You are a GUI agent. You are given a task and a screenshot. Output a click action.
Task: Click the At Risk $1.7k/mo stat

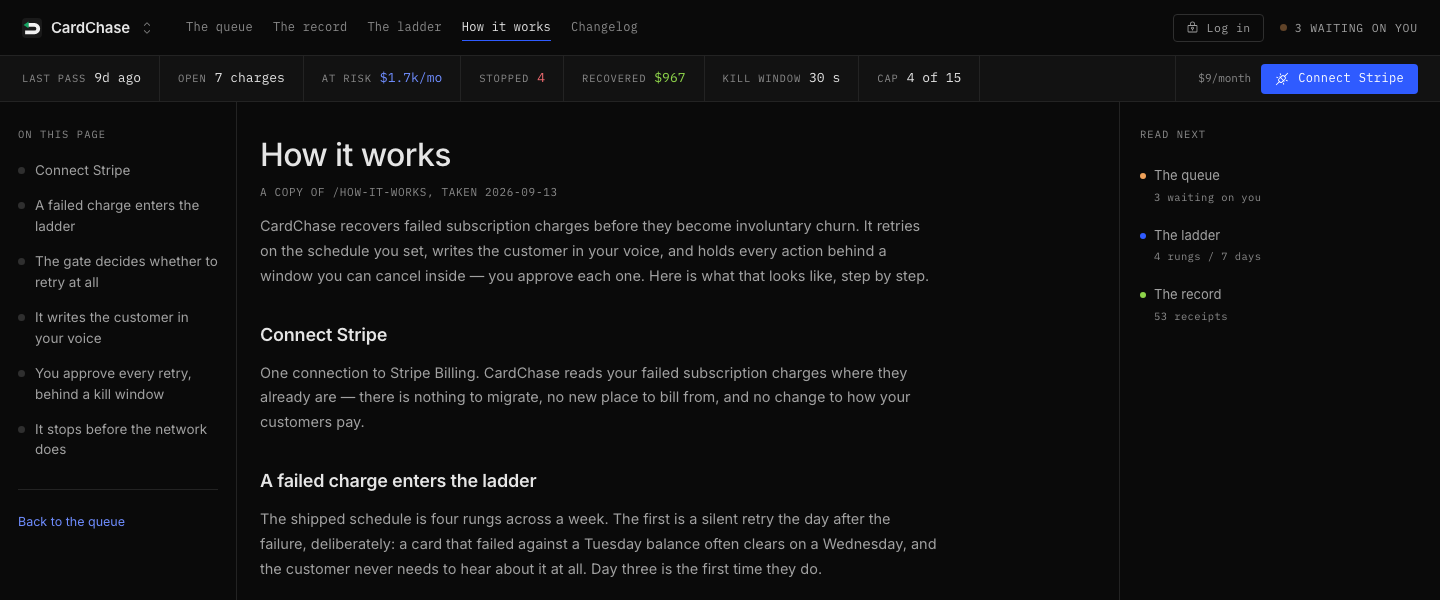382,78
